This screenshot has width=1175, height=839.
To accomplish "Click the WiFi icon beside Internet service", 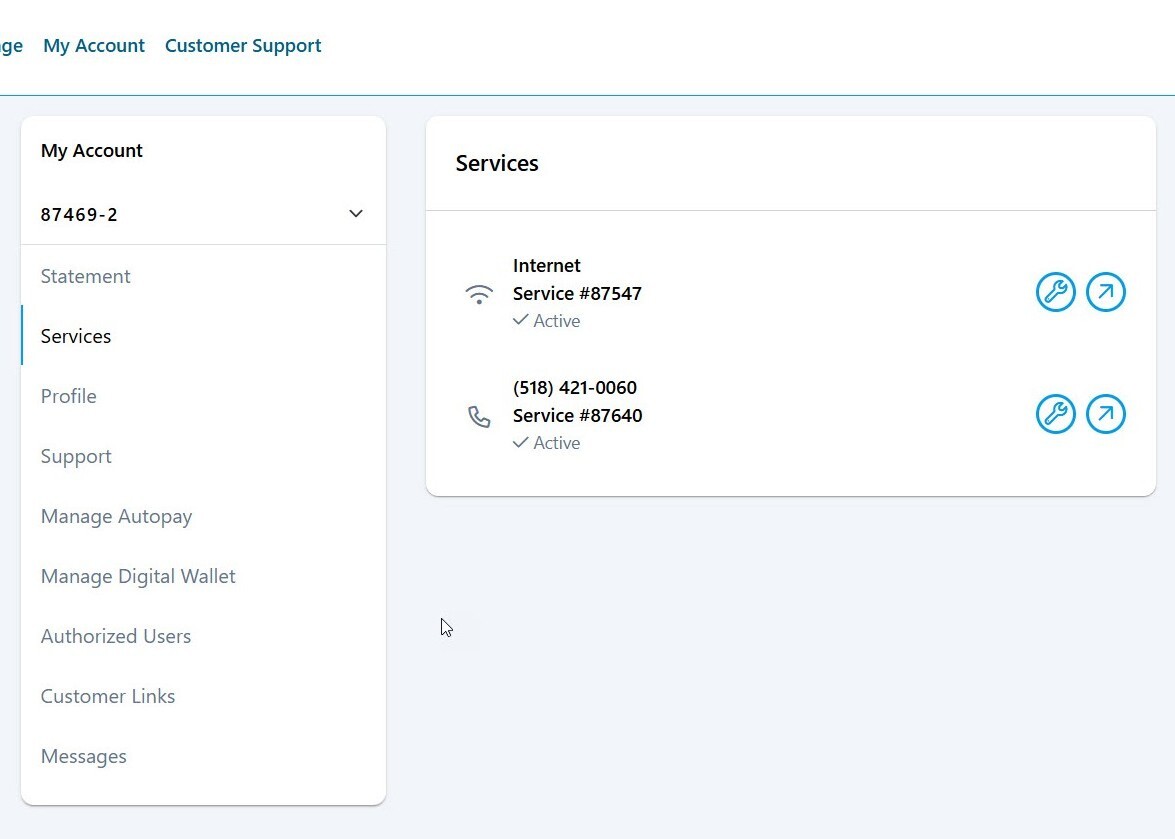I will [479, 293].
